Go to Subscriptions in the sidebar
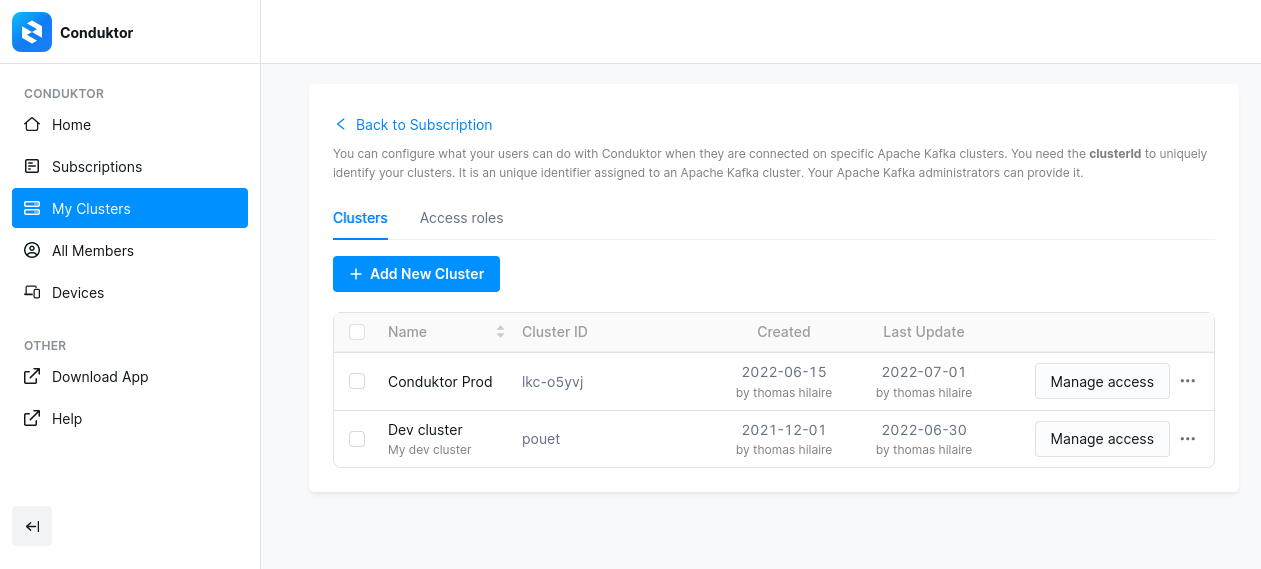This screenshot has width=1261, height=569. pos(130,167)
